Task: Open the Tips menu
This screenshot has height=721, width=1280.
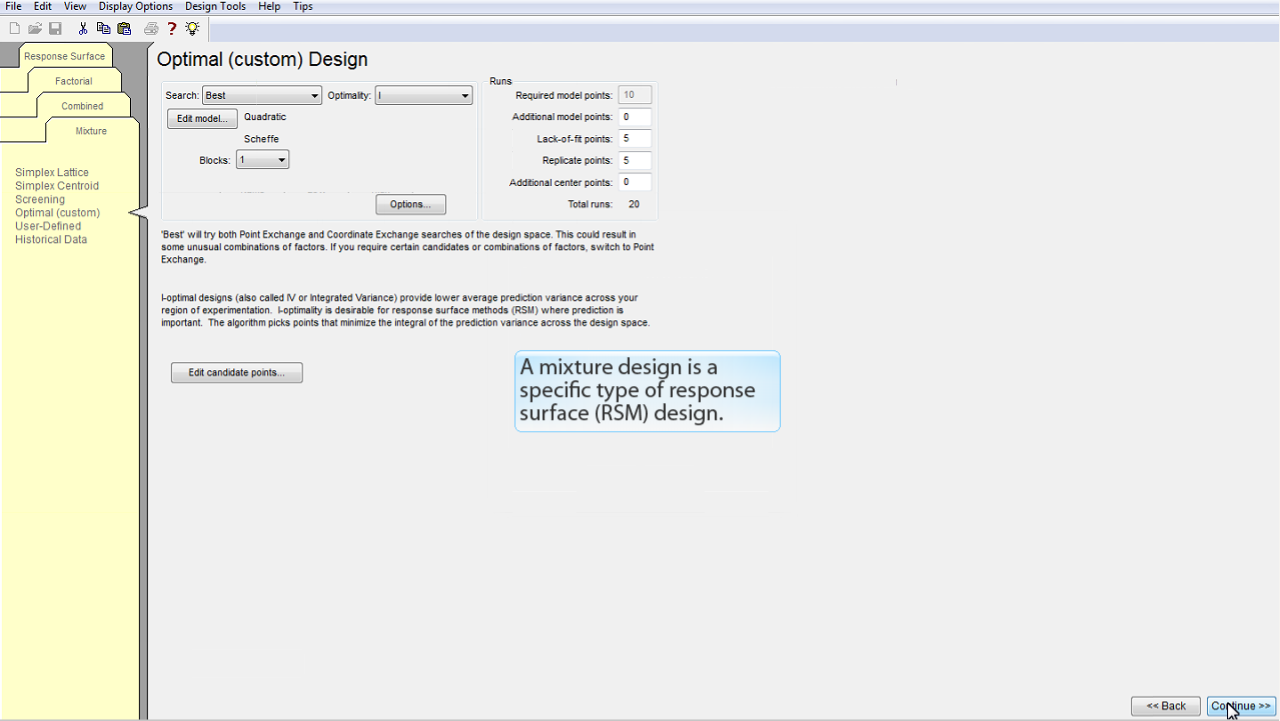Action: (x=303, y=6)
